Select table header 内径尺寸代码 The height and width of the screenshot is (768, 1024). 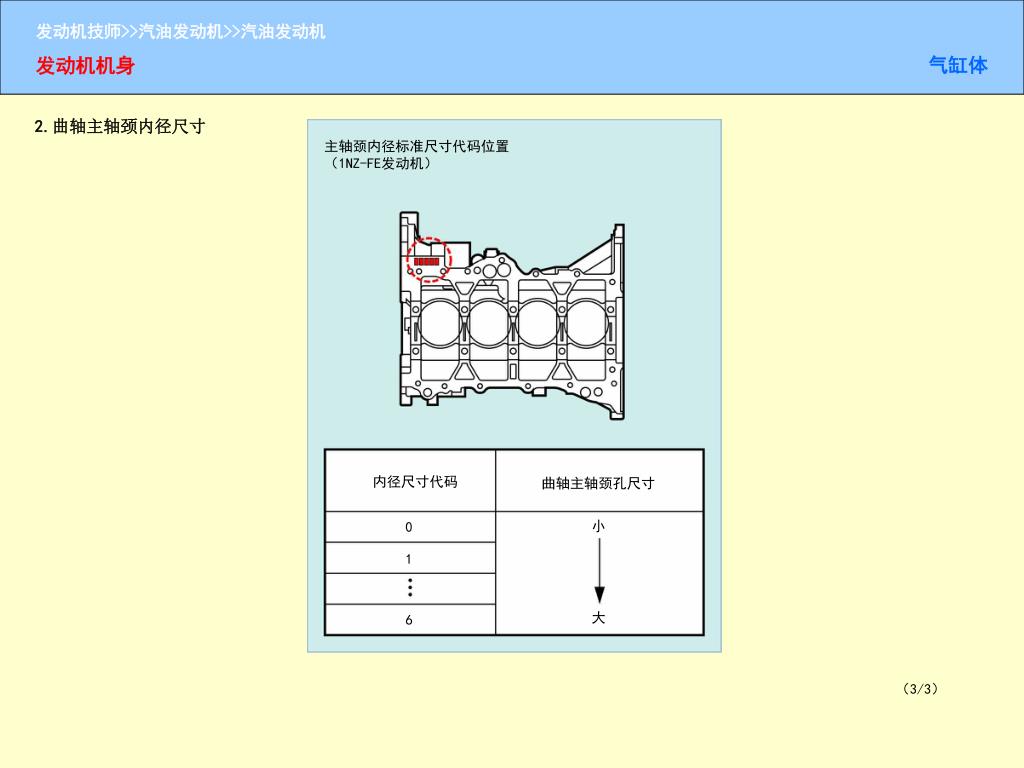pos(415,482)
